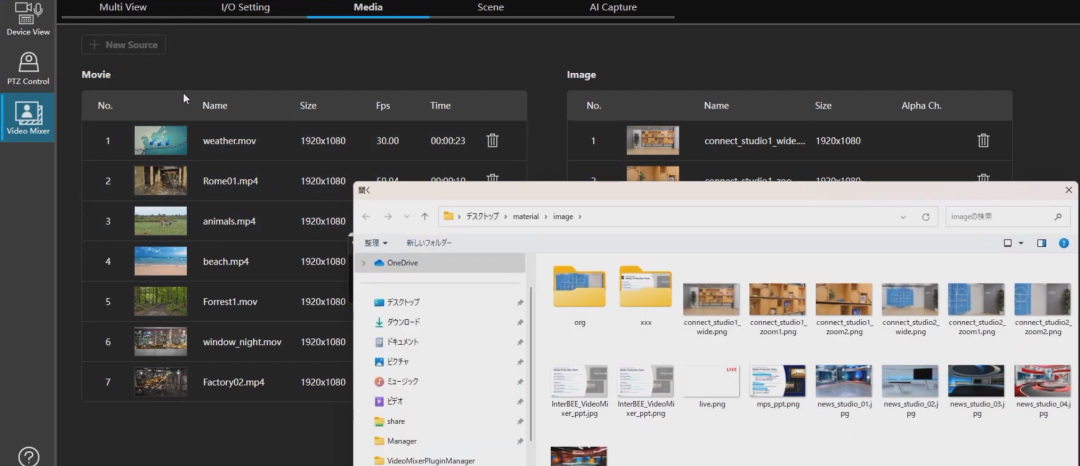
Task: Switch to the AI Capture tab
Action: [612, 7]
